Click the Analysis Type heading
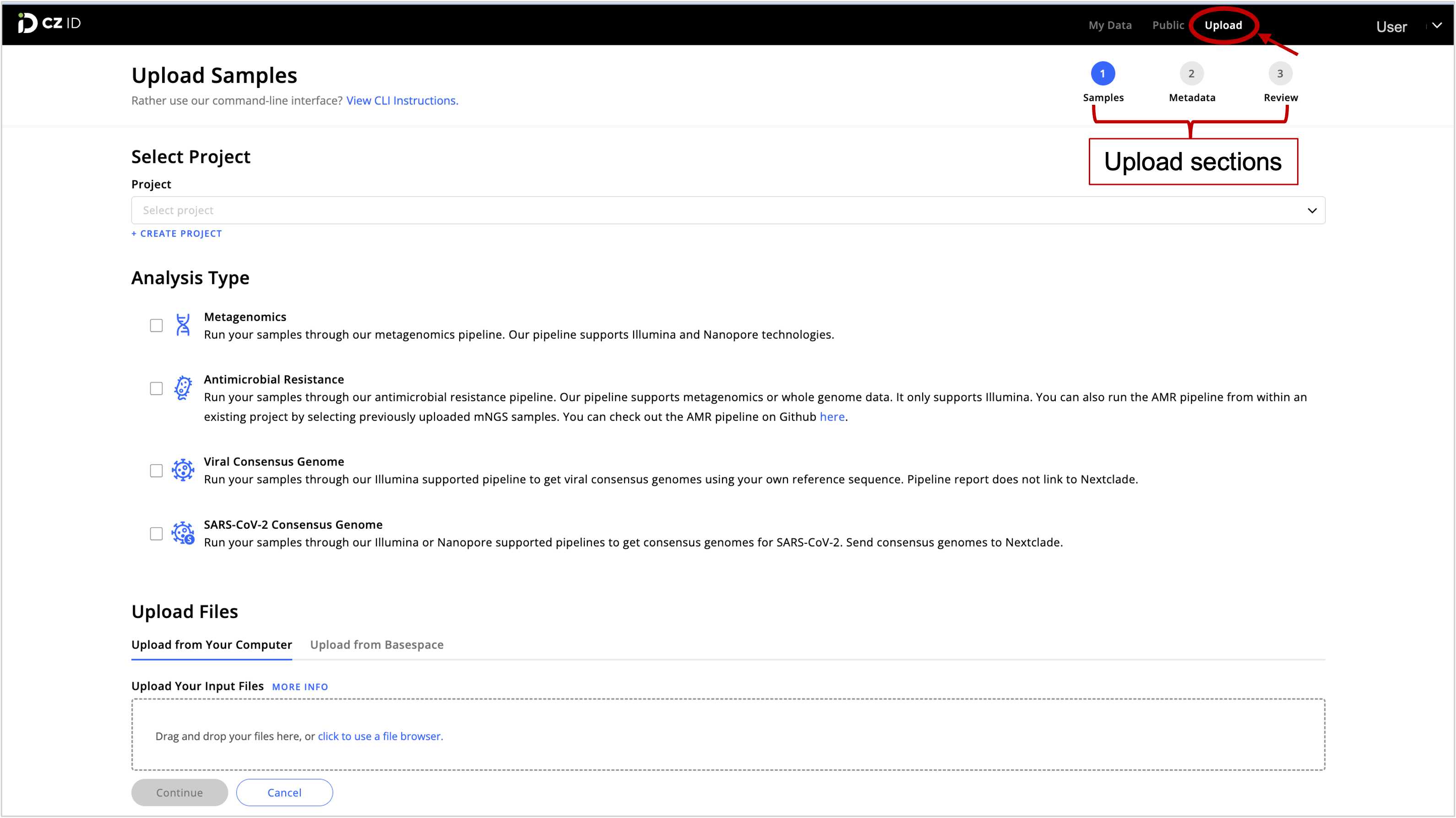Viewport: 1456px width, 818px height. [x=190, y=278]
